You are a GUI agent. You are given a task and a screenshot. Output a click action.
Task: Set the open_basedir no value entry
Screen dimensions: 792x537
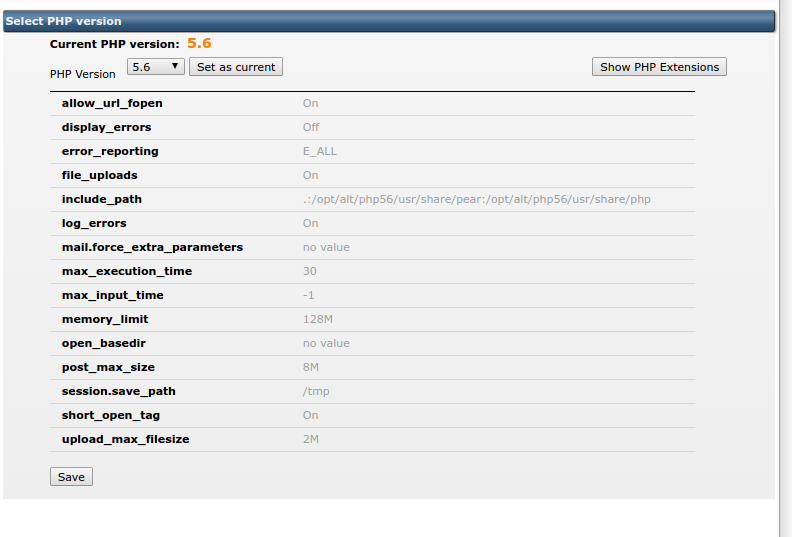[326, 343]
